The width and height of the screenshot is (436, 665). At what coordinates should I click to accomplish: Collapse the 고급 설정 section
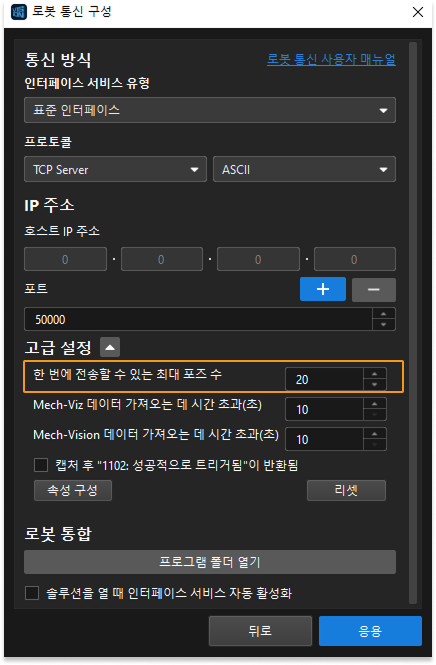(110, 347)
